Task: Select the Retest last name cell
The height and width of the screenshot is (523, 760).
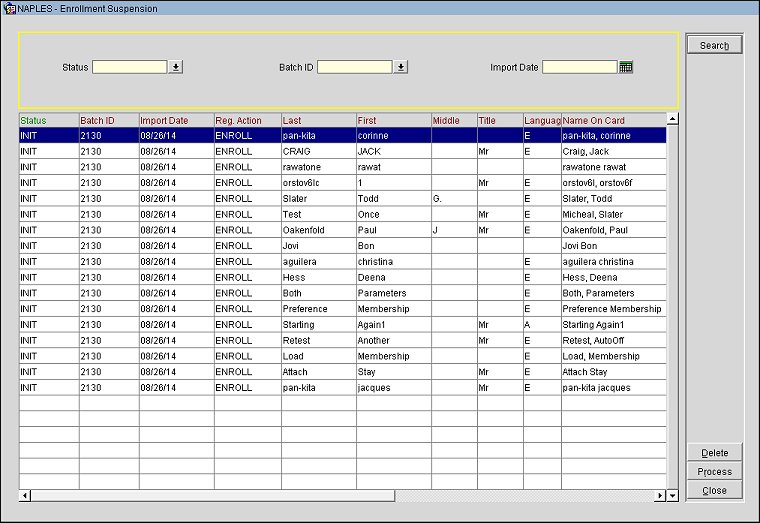Action: (319, 340)
